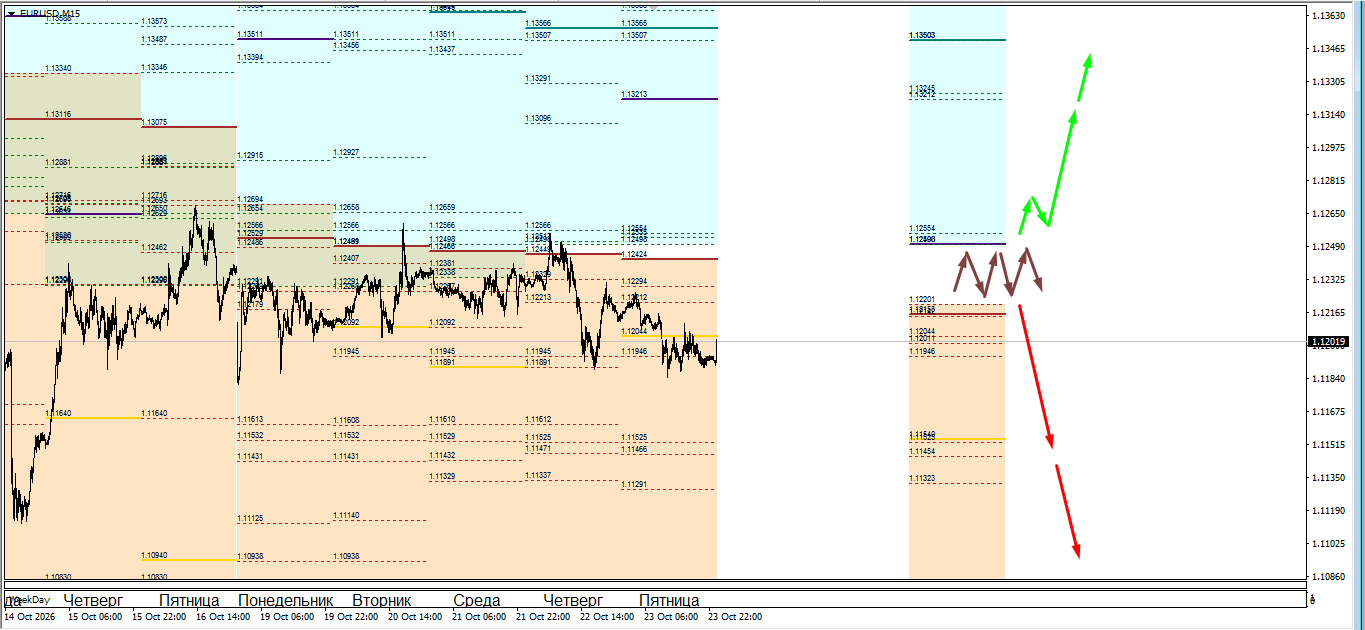
Task: Click the 14 Oct 2026 date label
Action: [x=30, y=617]
